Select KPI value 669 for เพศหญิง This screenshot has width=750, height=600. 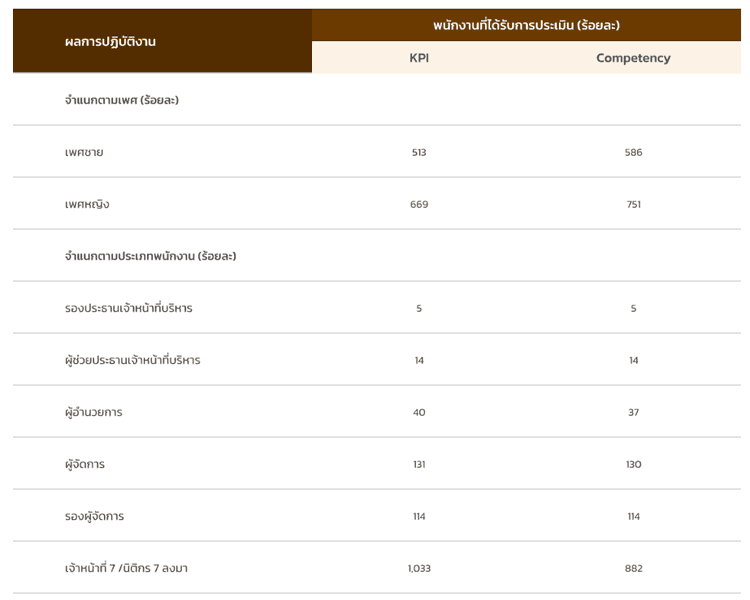[419, 204]
